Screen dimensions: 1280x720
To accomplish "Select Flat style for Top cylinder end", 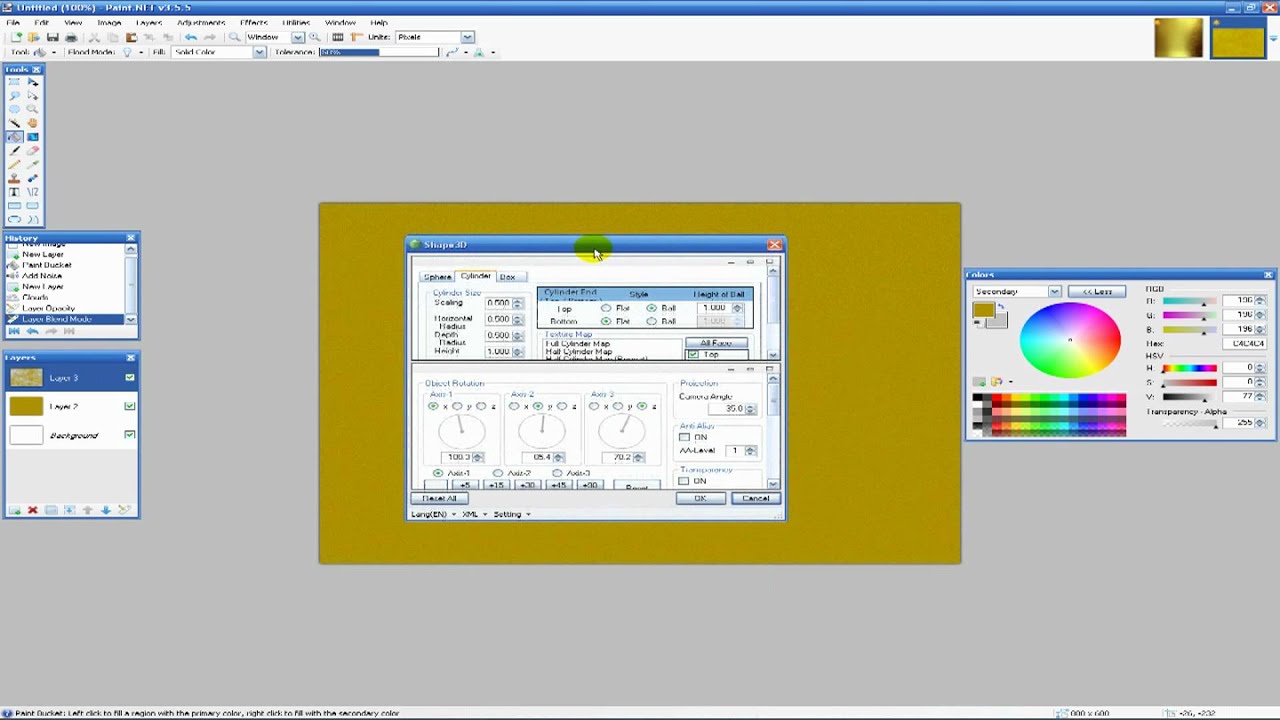I will (x=606, y=308).
